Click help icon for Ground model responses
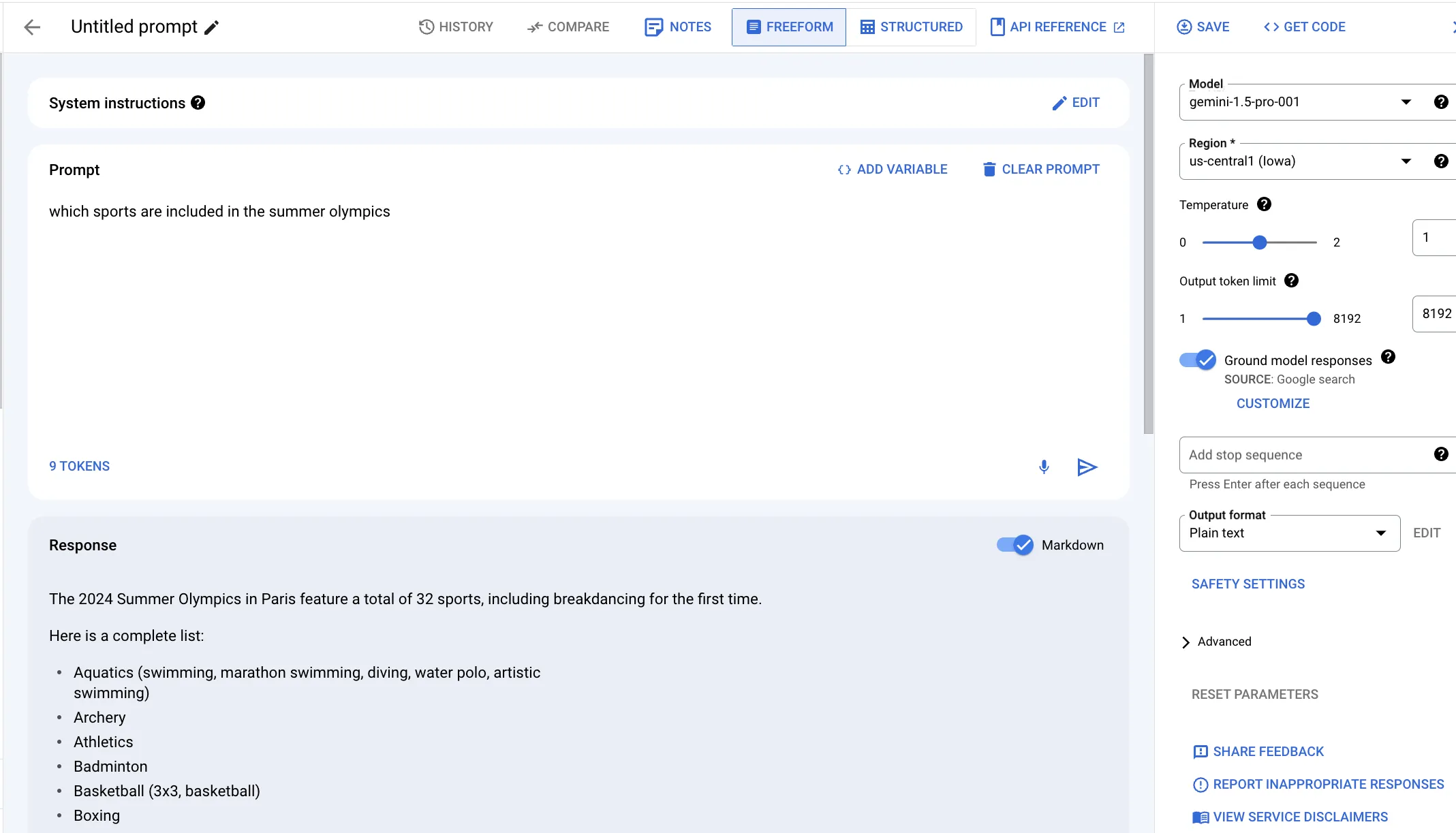The width and height of the screenshot is (1456, 833). (x=1388, y=357)
